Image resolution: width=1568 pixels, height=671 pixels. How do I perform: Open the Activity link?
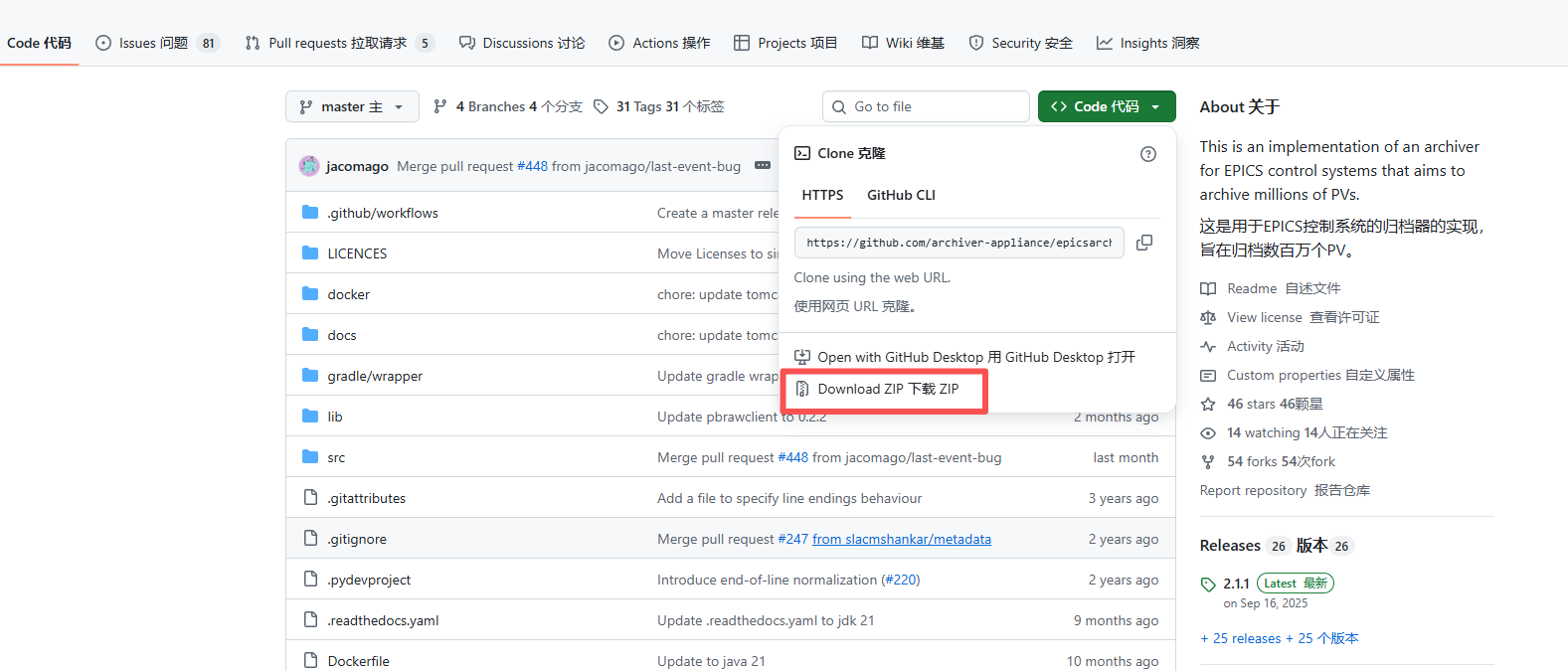1253,346
